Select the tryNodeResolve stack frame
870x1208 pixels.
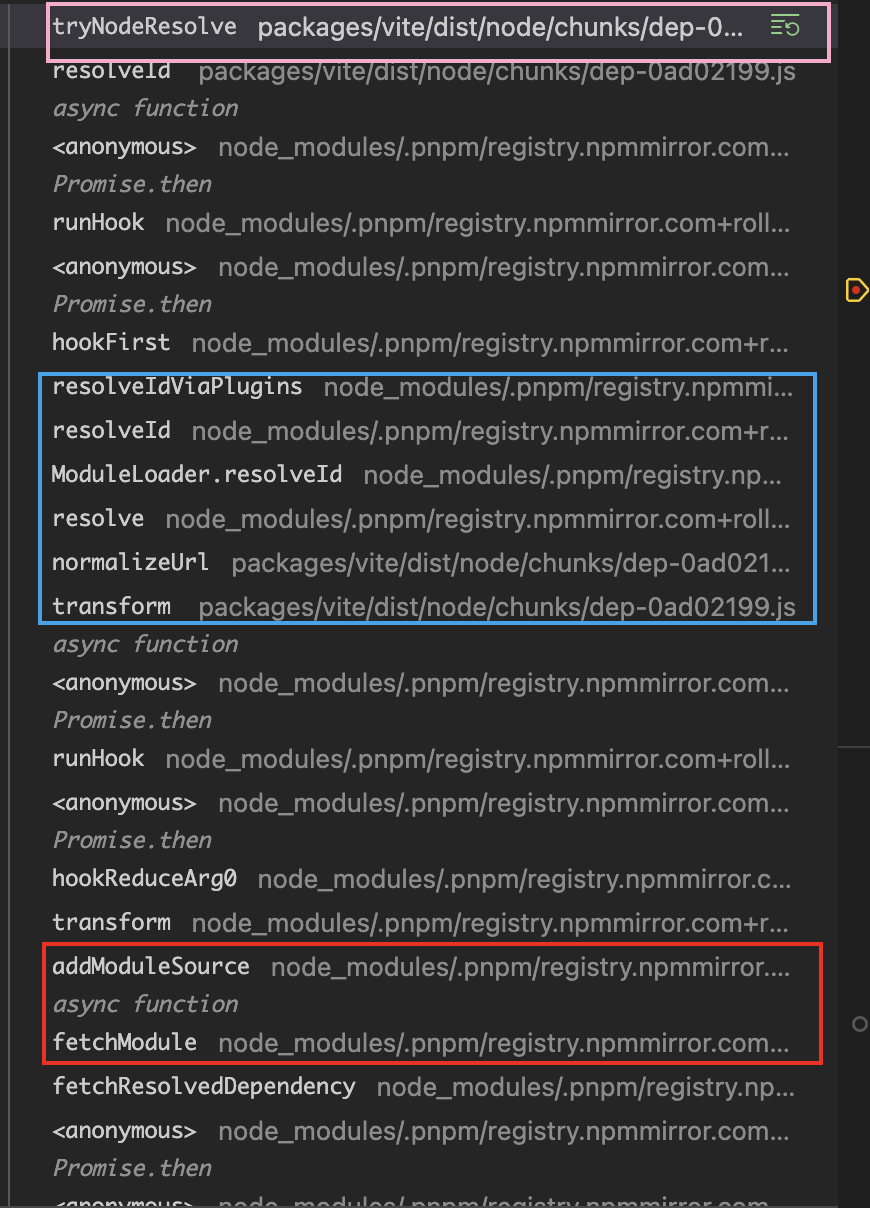click(x=145, y=27)
